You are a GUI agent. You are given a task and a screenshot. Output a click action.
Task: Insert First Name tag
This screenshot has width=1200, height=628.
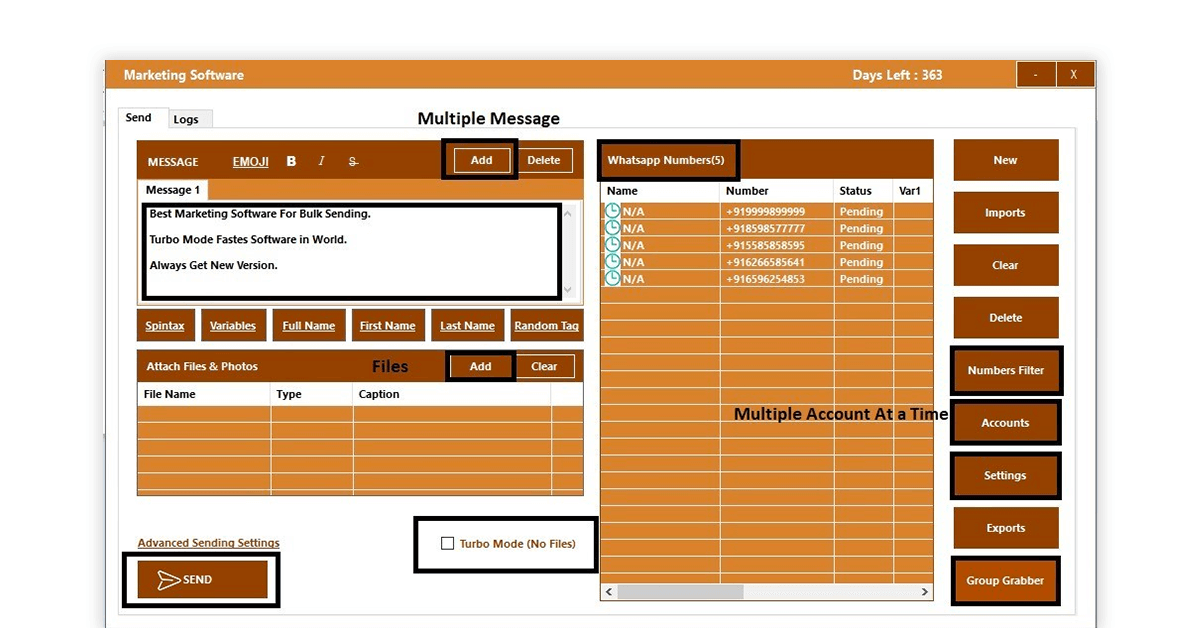(388, 325)
